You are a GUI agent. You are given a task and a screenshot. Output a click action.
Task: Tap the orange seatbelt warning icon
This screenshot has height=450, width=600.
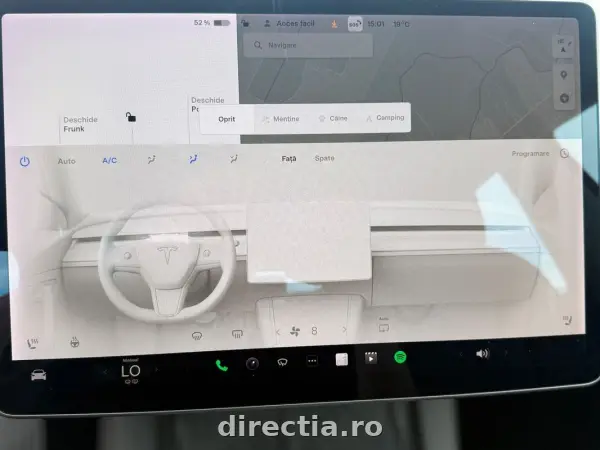click(x=334, y=24)
